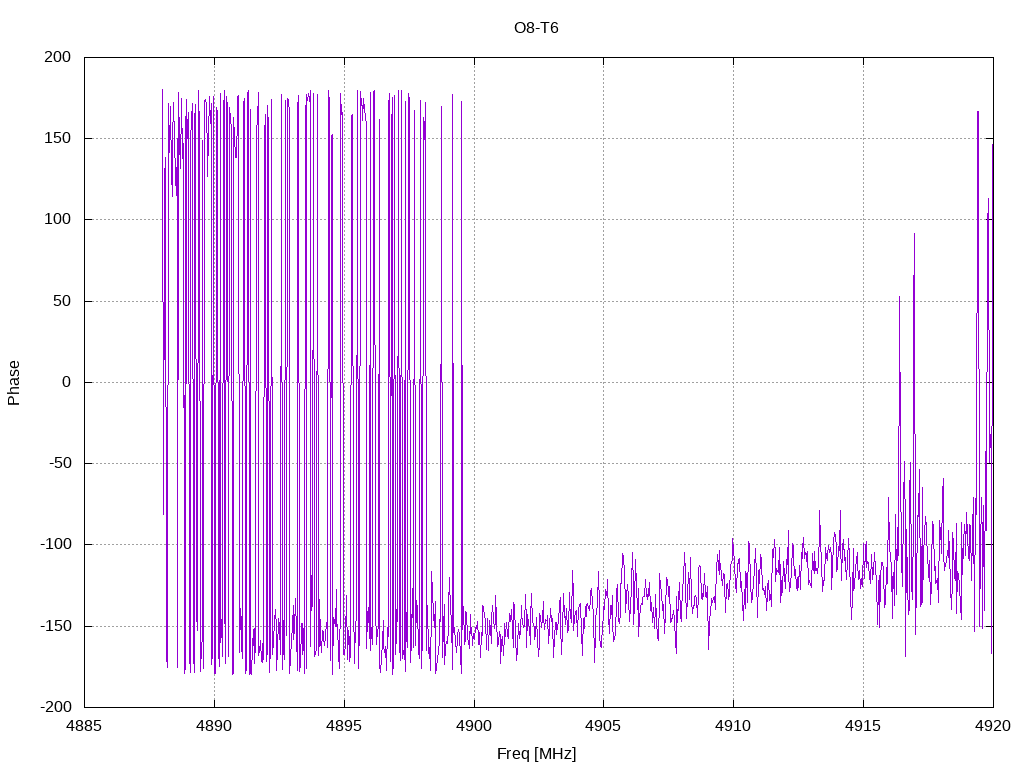This screenshot has width=1024, height=768.
Task: Click the y-axis tick label -200
Action: coord(56,707)
